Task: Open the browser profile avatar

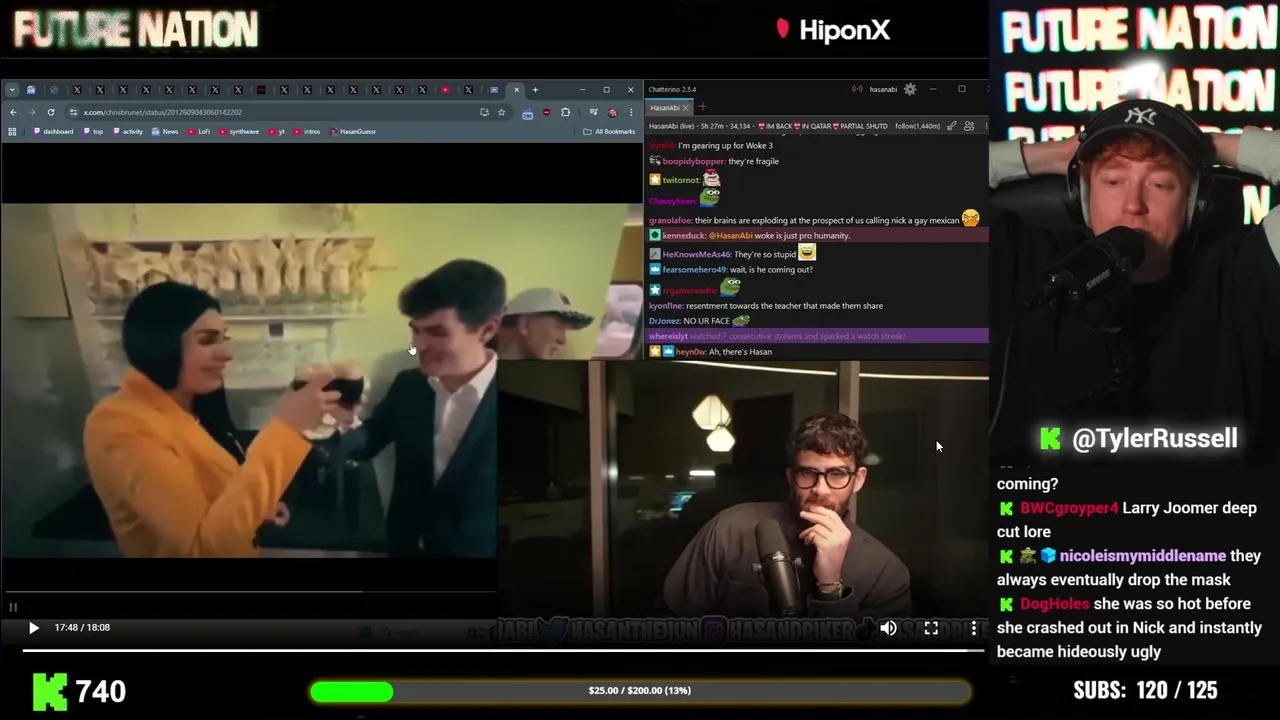Action: 612,112
